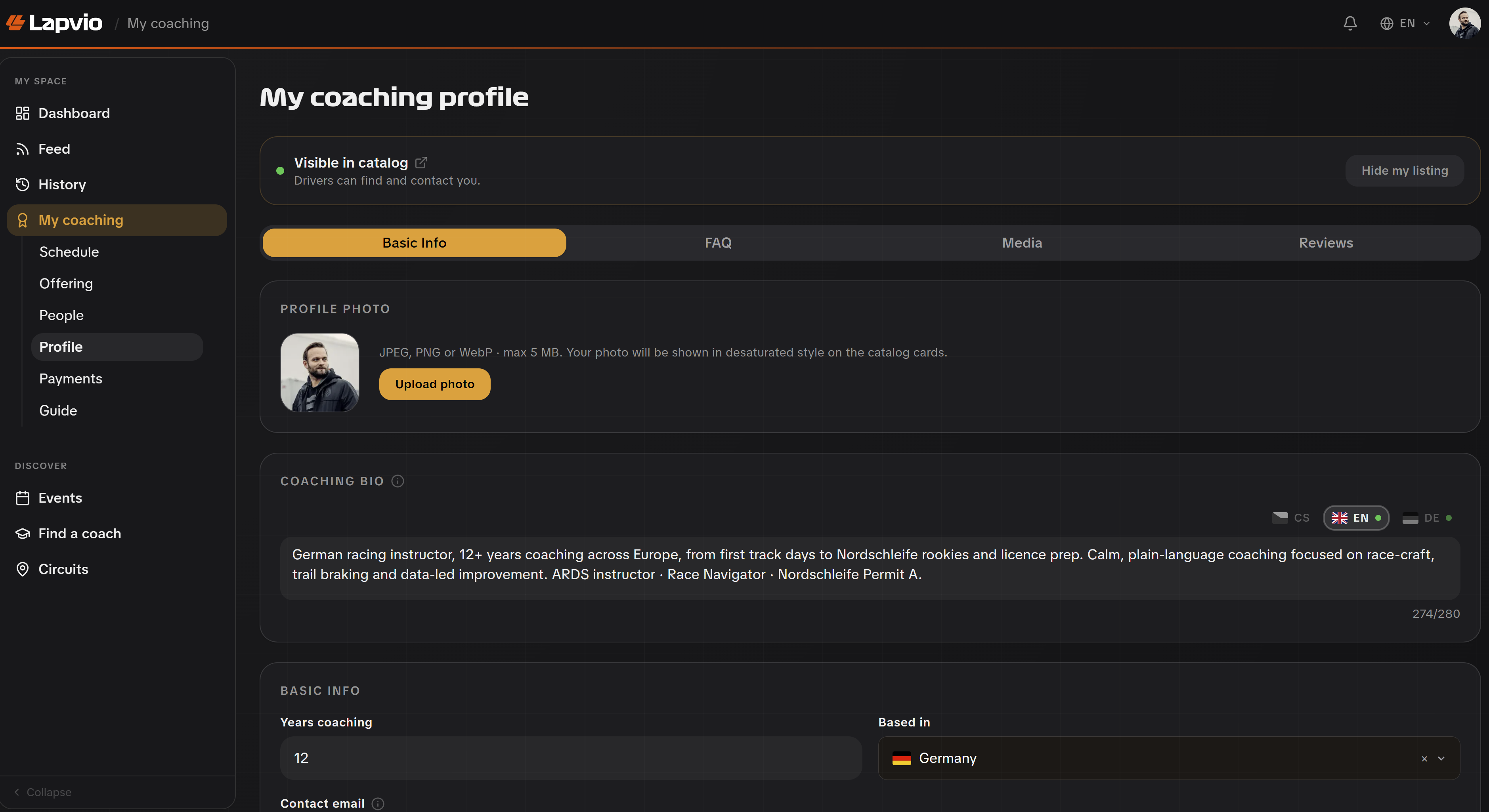Viewport: 1489px width, 812px height.
Task: Click the Years coaching input field
Action: 571,758
